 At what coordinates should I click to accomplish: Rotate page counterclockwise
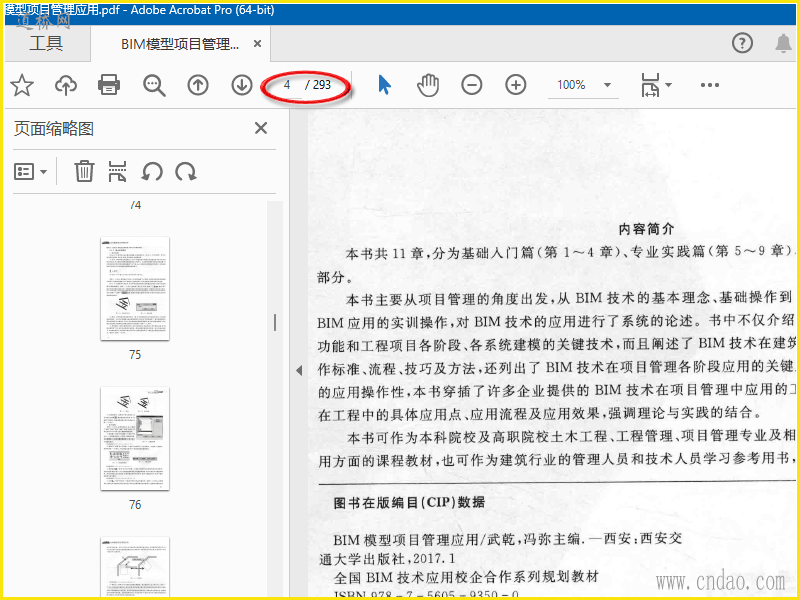pos(152,171)
